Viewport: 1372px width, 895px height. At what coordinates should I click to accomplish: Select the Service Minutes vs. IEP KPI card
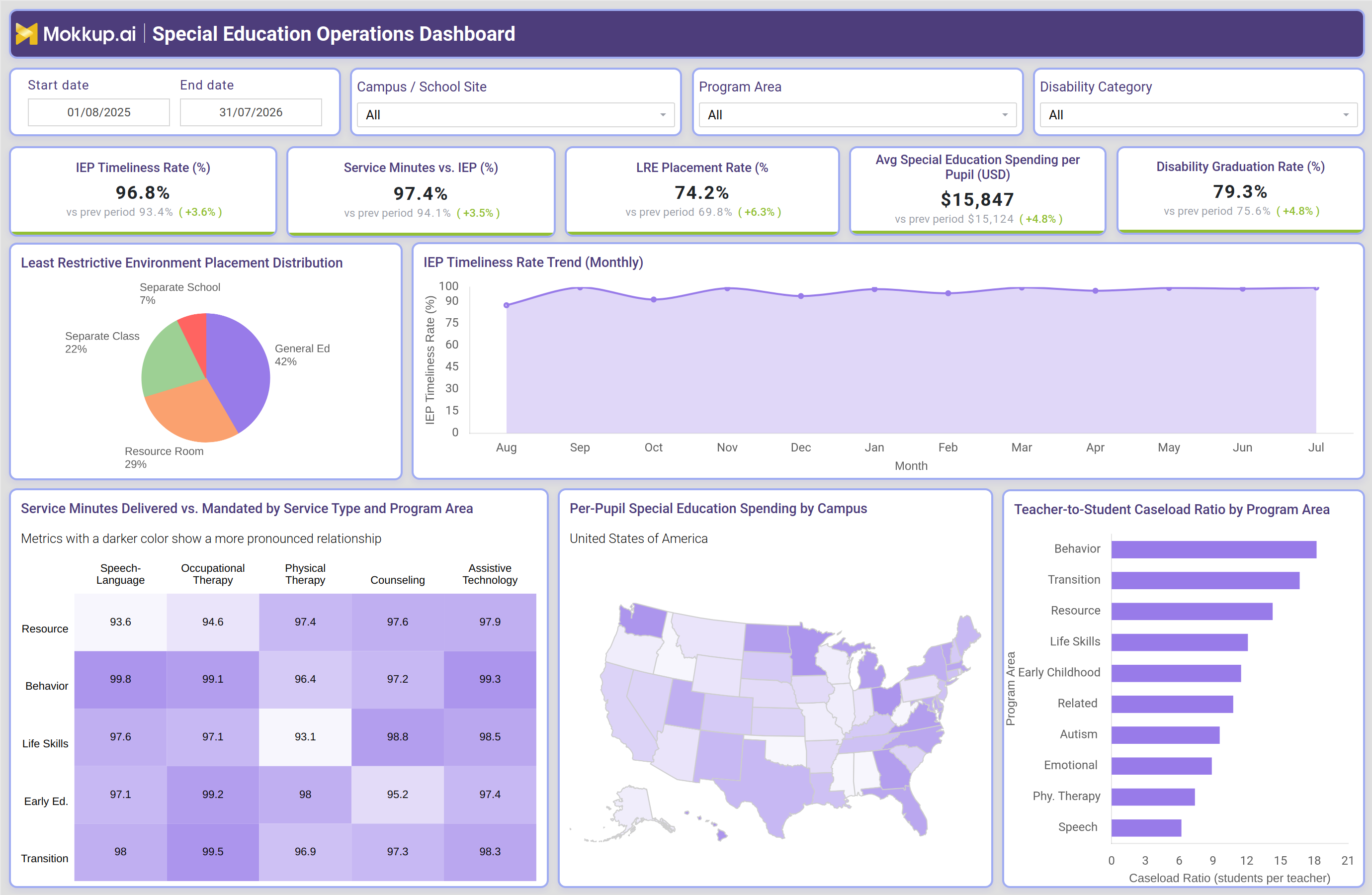pyautogui.click(x=421, y=191)
